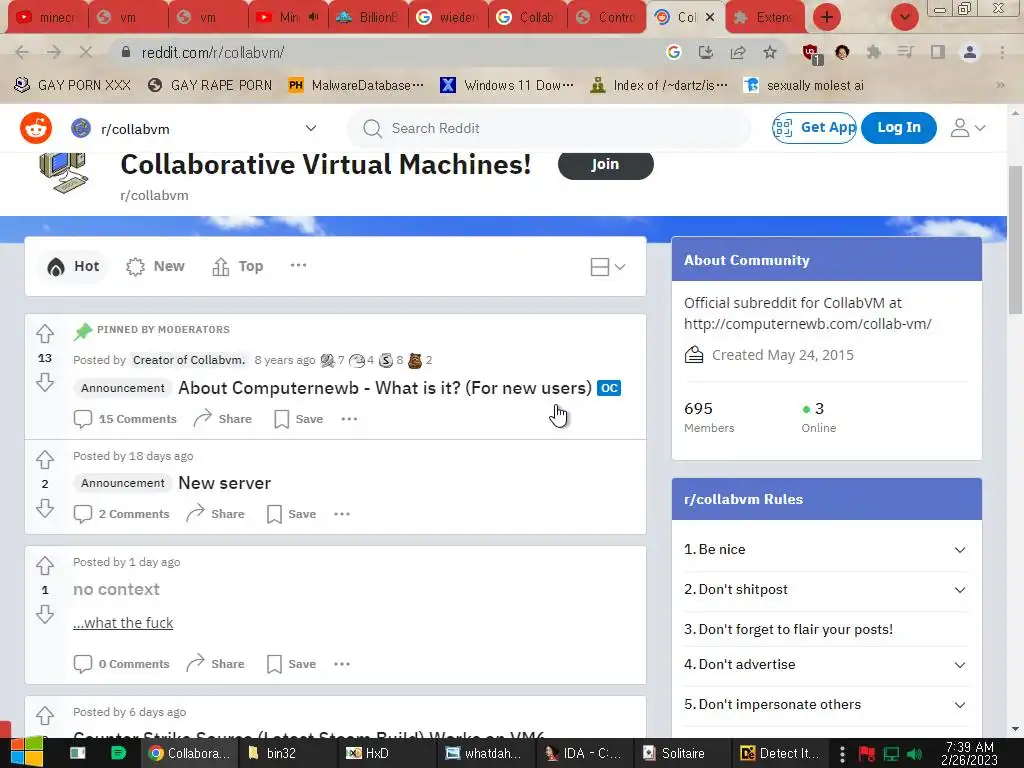Open the Creator of Collabvm. user flair
1024x768 pixels.
(189, 360)
